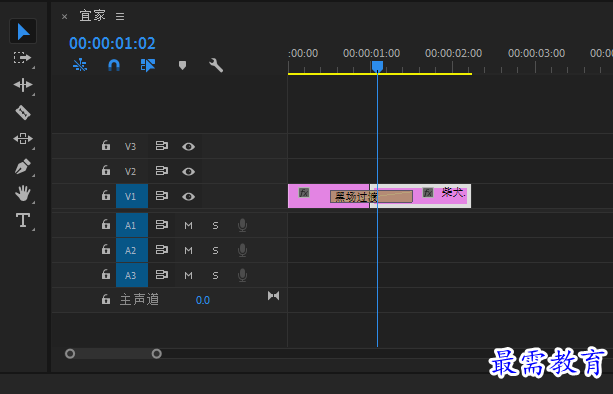Hide track V3 output eye
This screenshot has height=394, width=613.
(x=188, y=147)
